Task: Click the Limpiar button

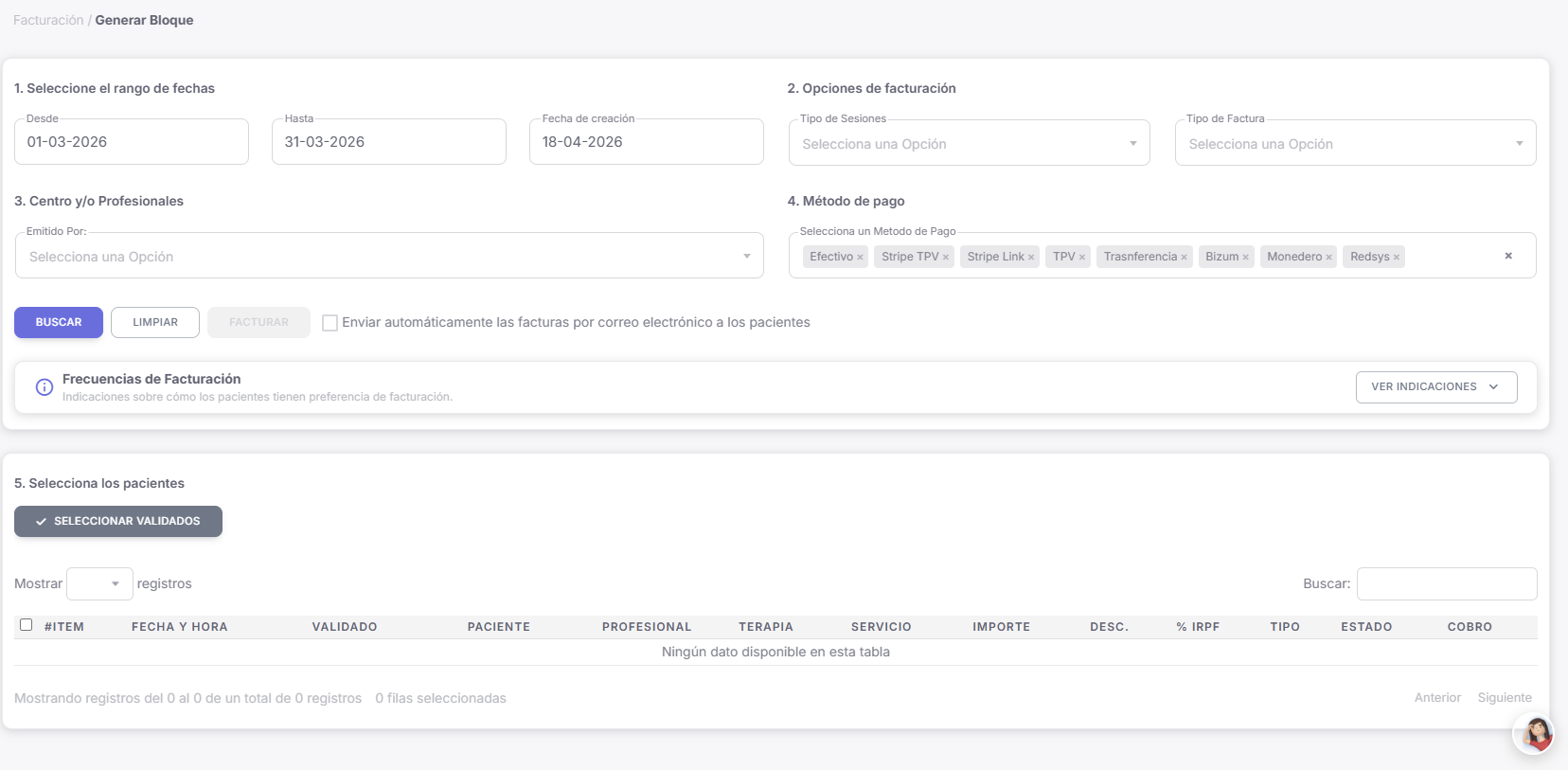Action: point(155,323)
